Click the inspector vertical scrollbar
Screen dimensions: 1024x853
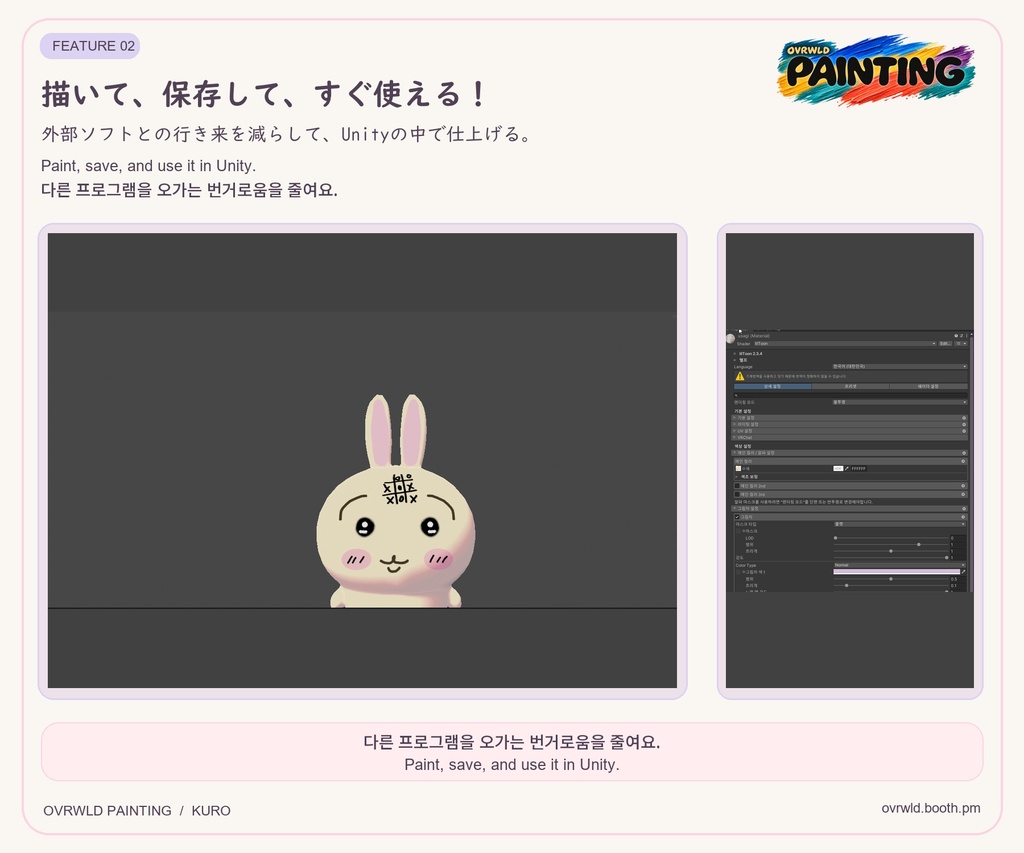coord(971,462)
